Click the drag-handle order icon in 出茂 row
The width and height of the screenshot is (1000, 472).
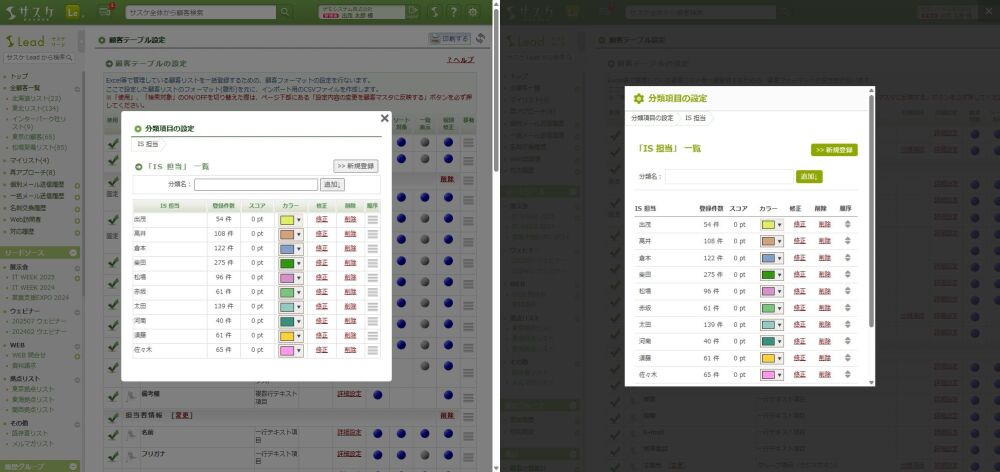click(373, 219)
